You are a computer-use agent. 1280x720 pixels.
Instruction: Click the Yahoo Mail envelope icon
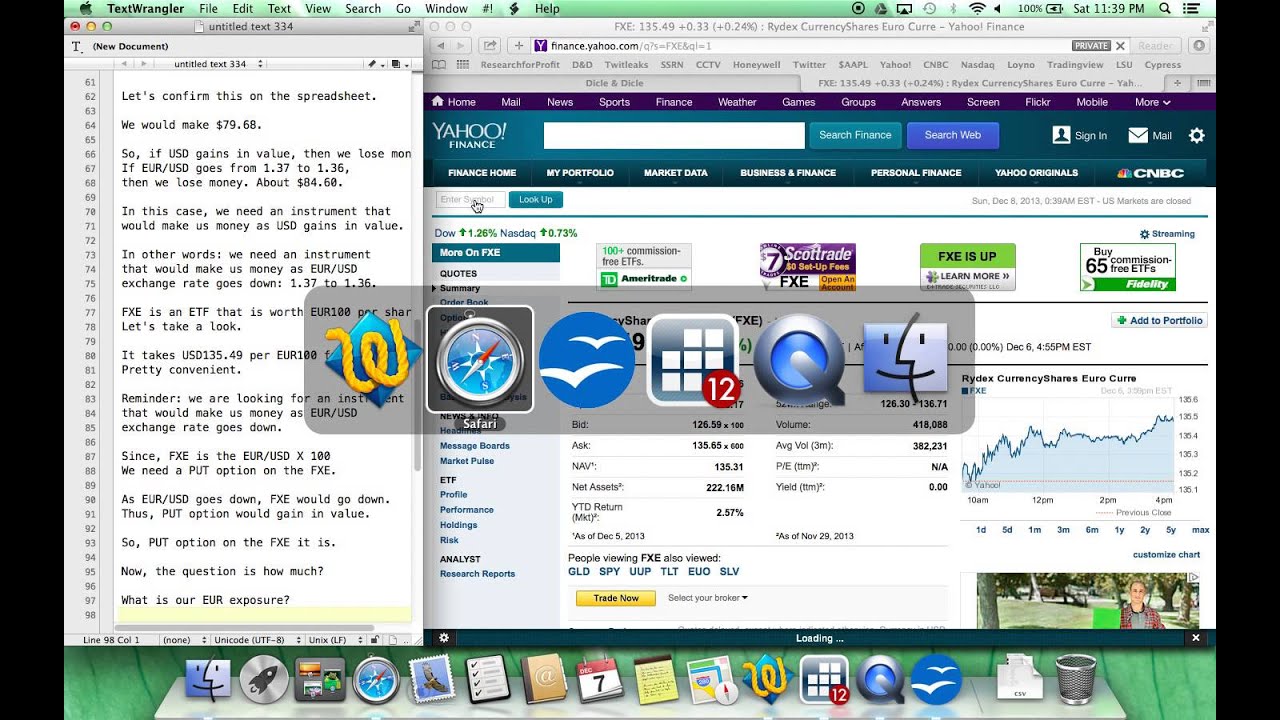[x=1138, y=135]
